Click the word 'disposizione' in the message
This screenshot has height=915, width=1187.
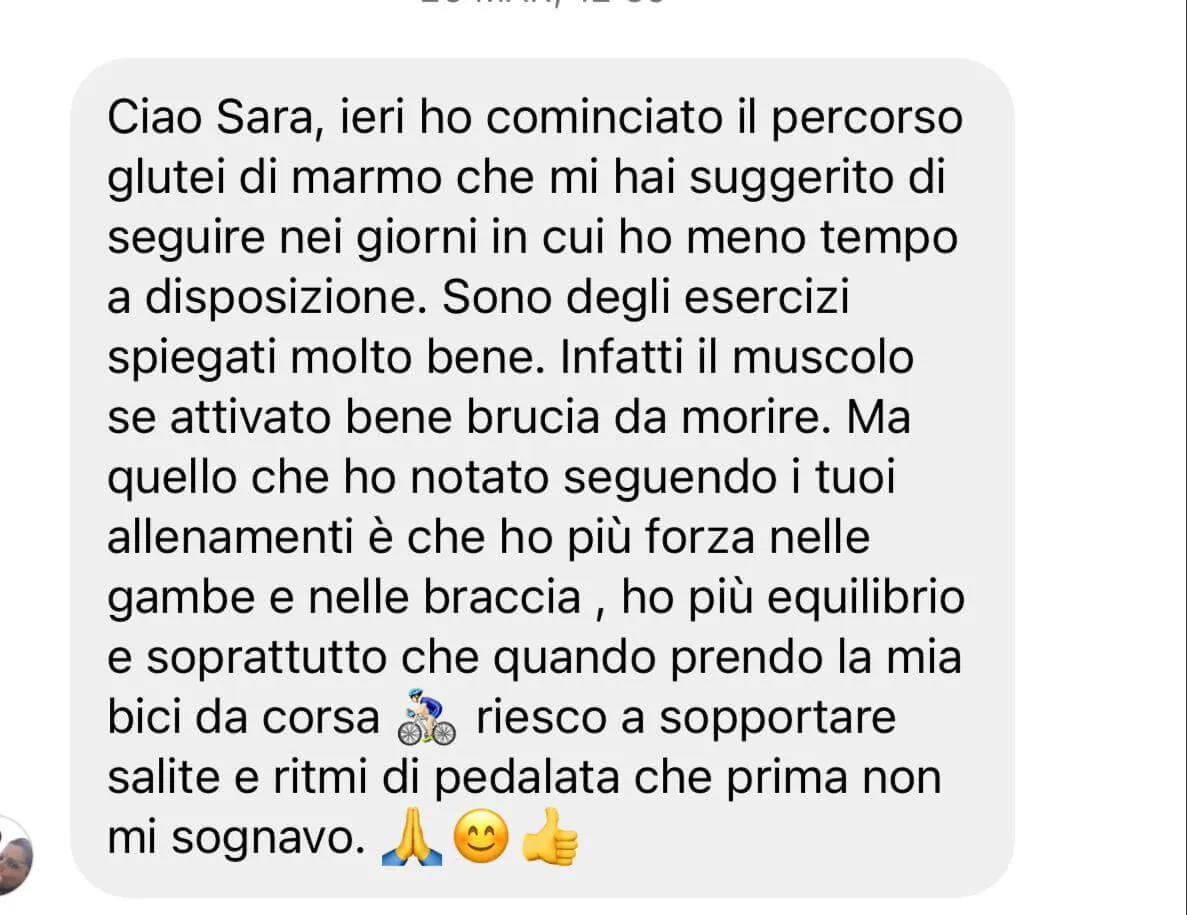(280, 299)
